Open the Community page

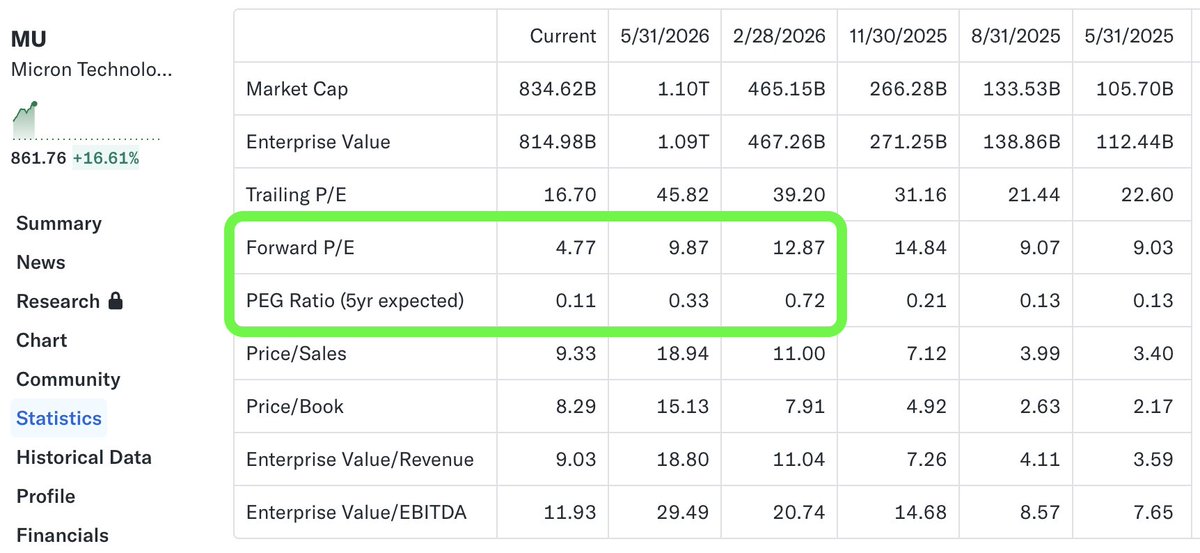68,379
